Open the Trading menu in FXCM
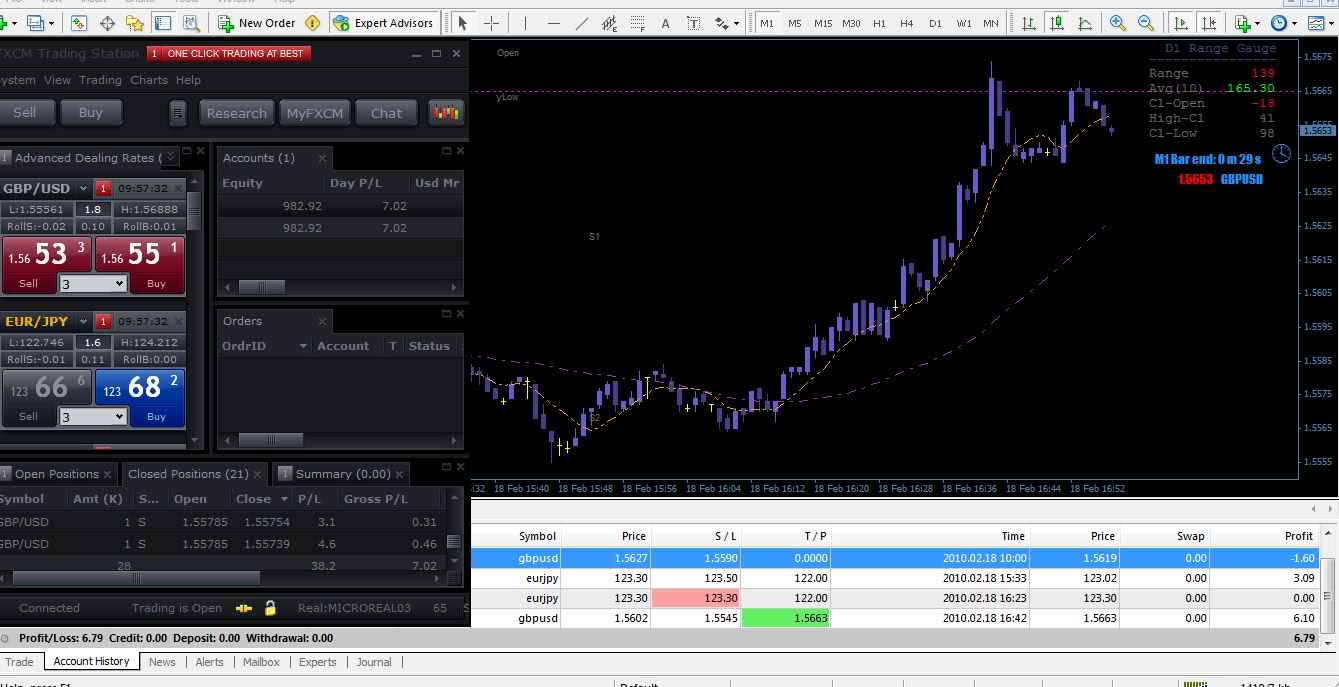The image size is (1339, 687). pyautogui.click(x=100, y=80)
